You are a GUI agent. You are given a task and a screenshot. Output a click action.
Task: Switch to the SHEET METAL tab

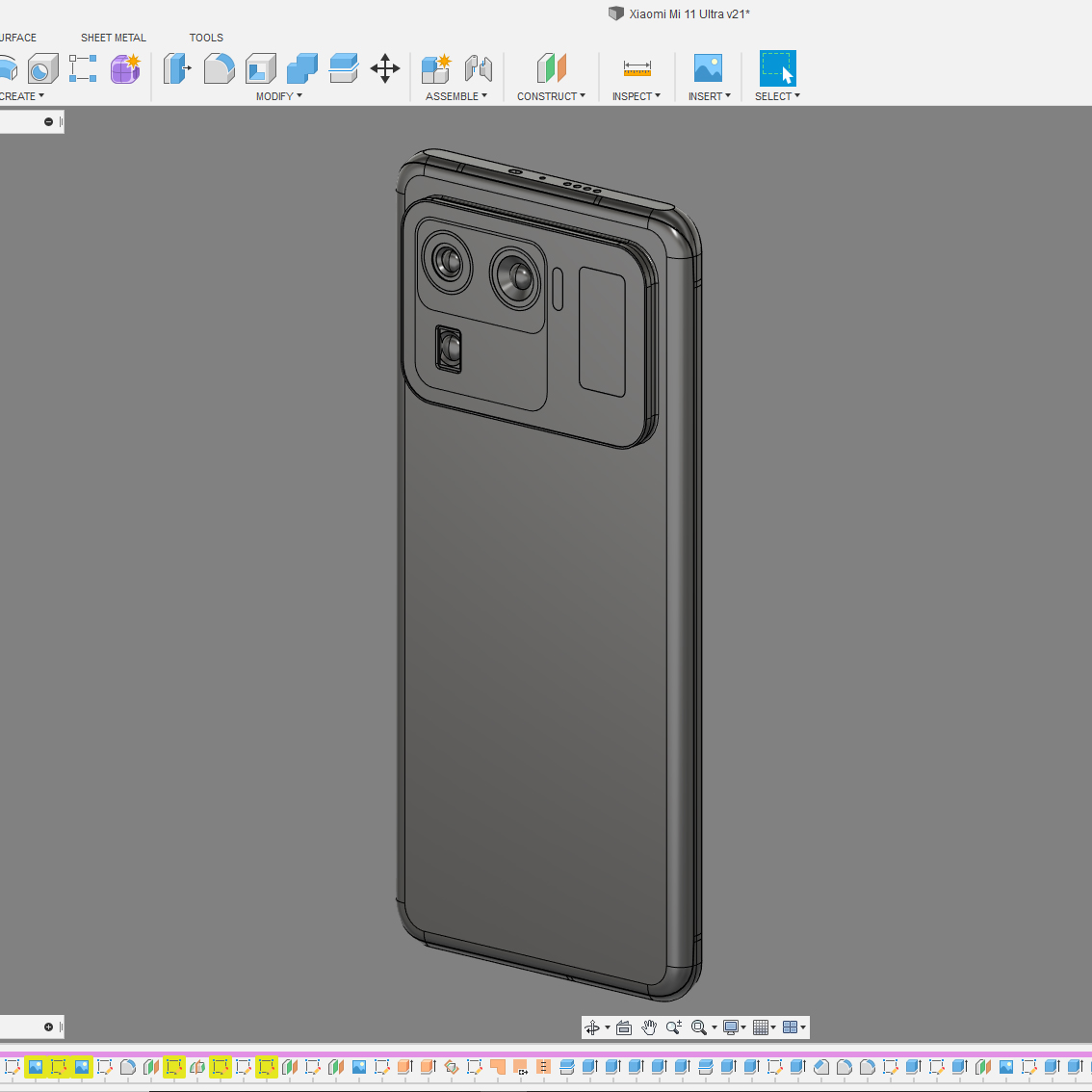(x=114, y=38)
